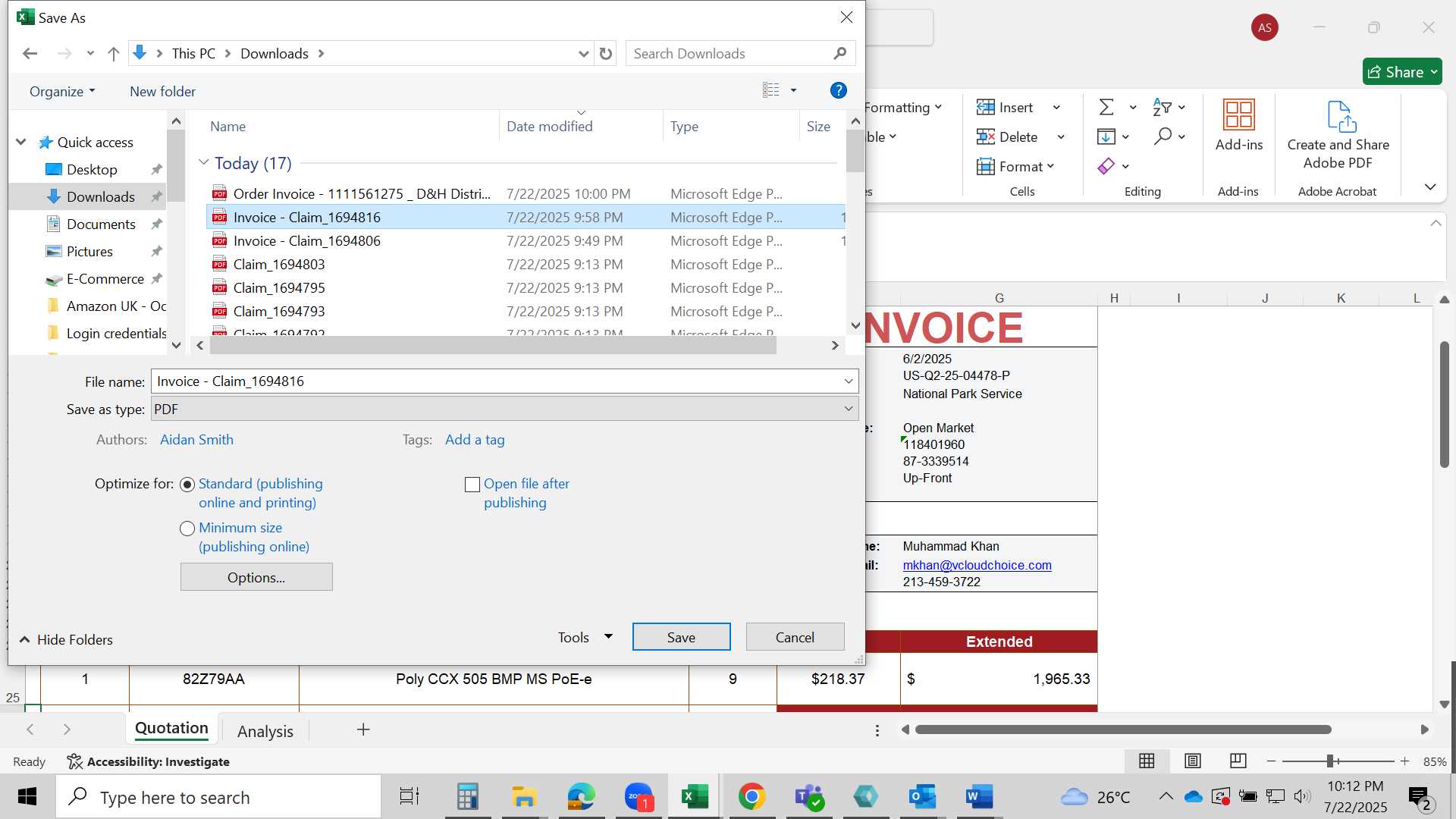Image resolution: width=1456 pixels, height=819 pixels.
Task: Open Zoom from taskbar
Action: click(639, 797)
